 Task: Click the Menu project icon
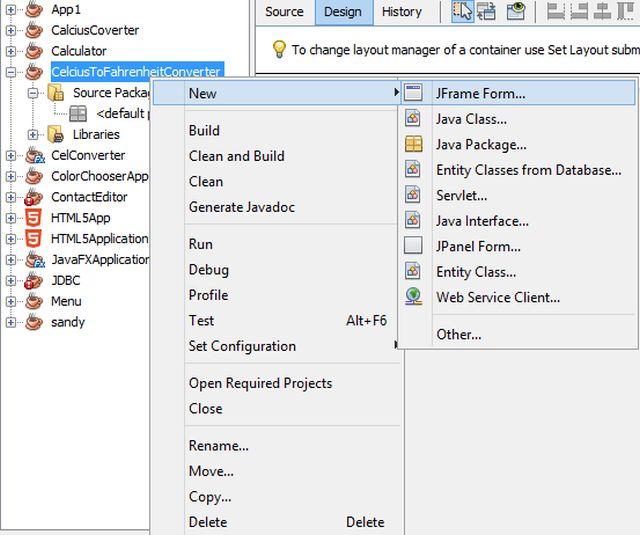34,301
